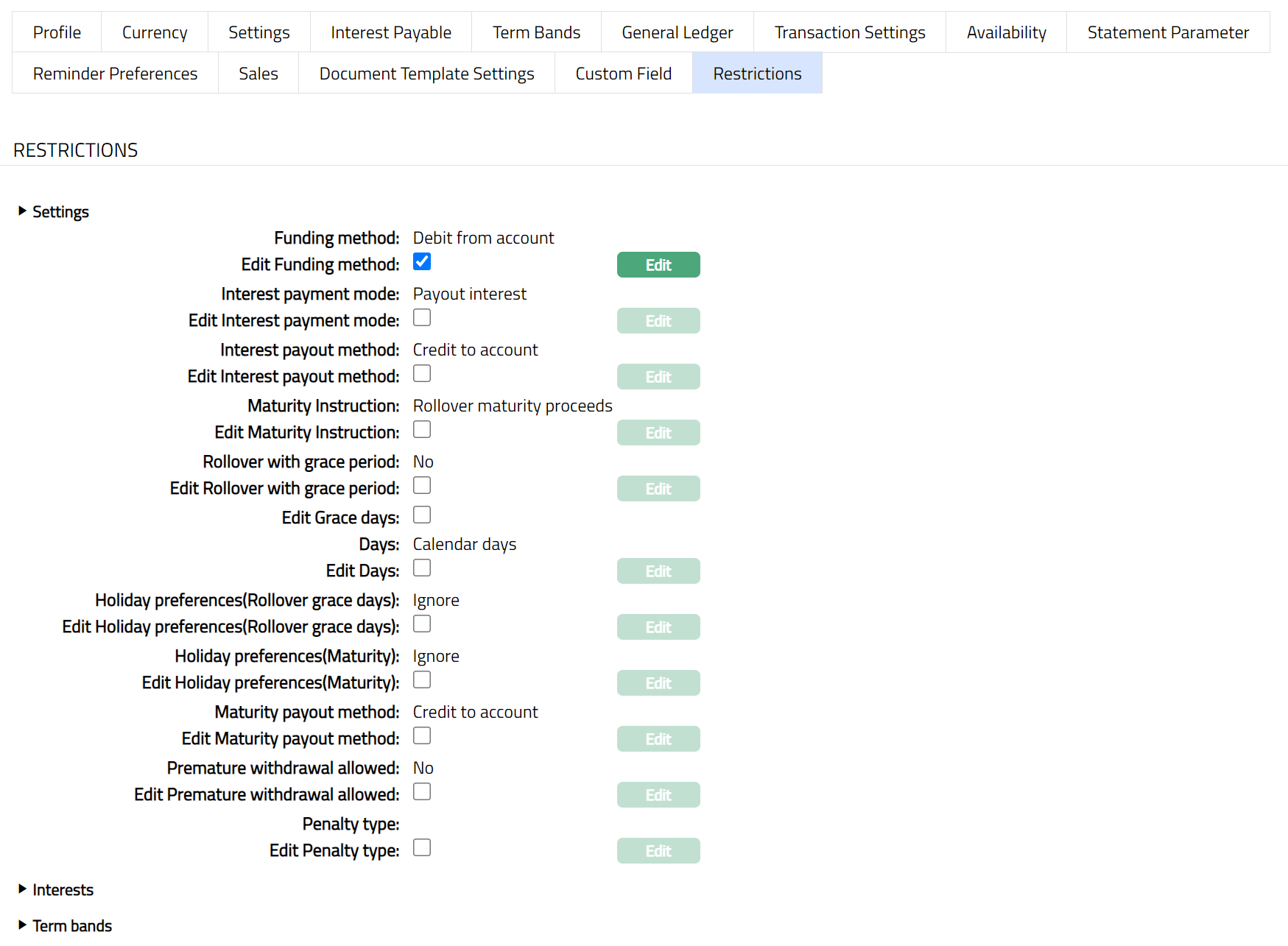Screen dimensions: 1288x946
Task: Collapse the Settings section
Action: pos(53,212)
